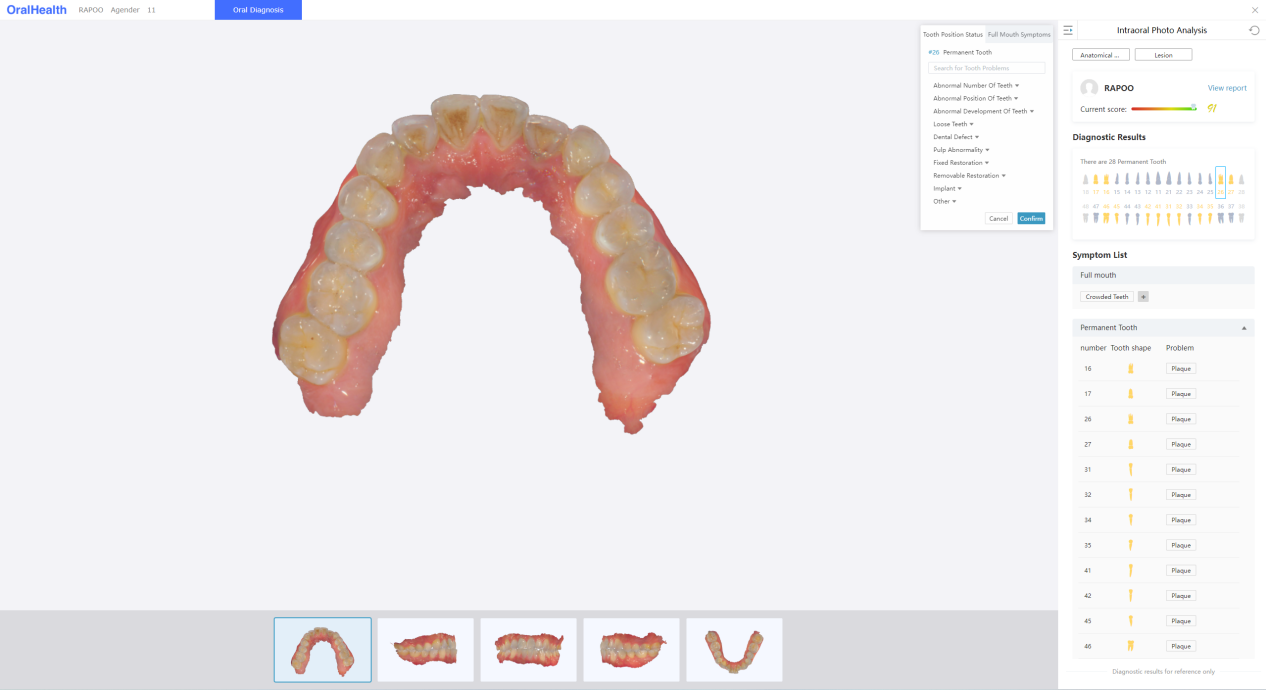Select tooth 27 in the diagnostic chart
Screen dimensions: 1266x690
pyautogui.click(x=1231, y=183)
